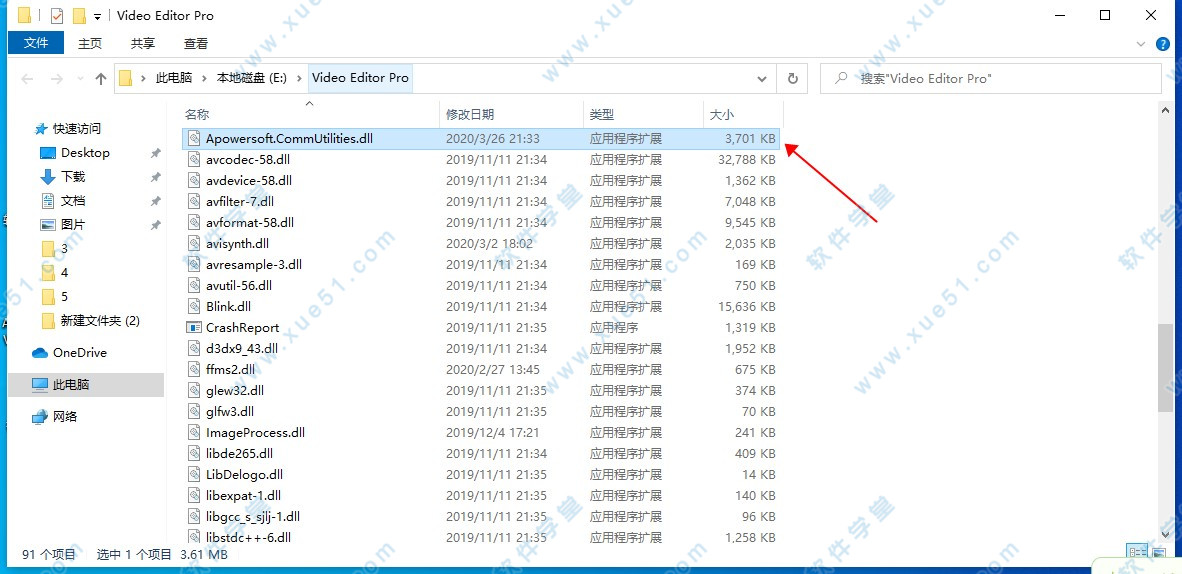
Task: Select file avisynth.dll
Action: [482, 244]
